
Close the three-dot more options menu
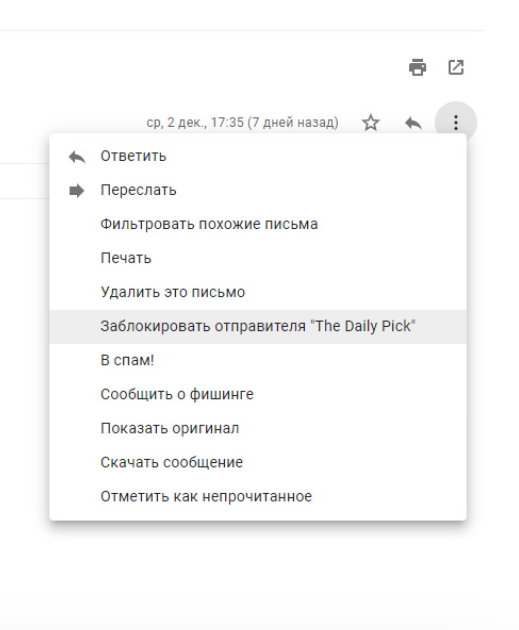click(456, 122)
